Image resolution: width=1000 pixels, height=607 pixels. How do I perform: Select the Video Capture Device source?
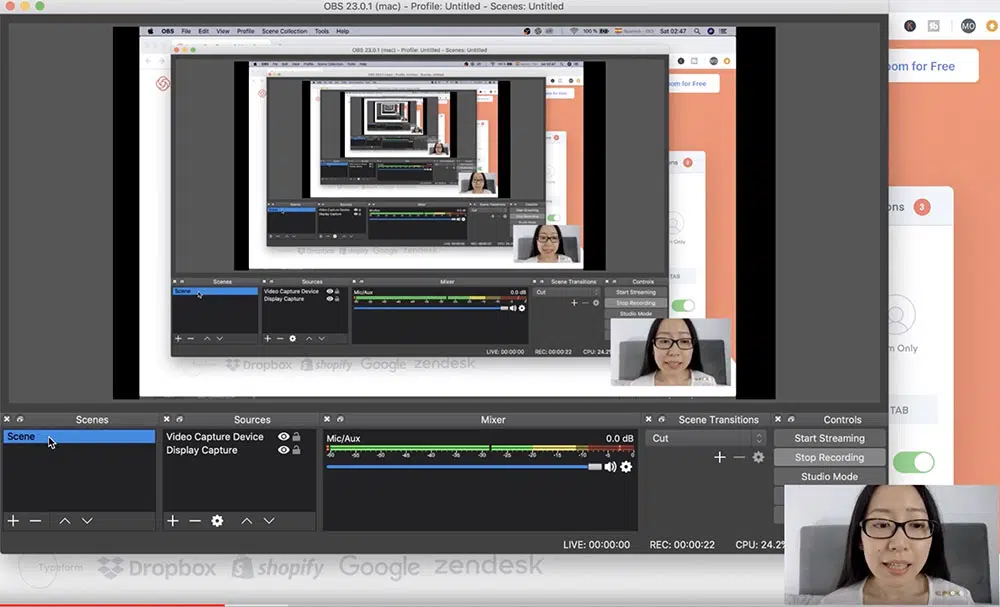[215, 437]
